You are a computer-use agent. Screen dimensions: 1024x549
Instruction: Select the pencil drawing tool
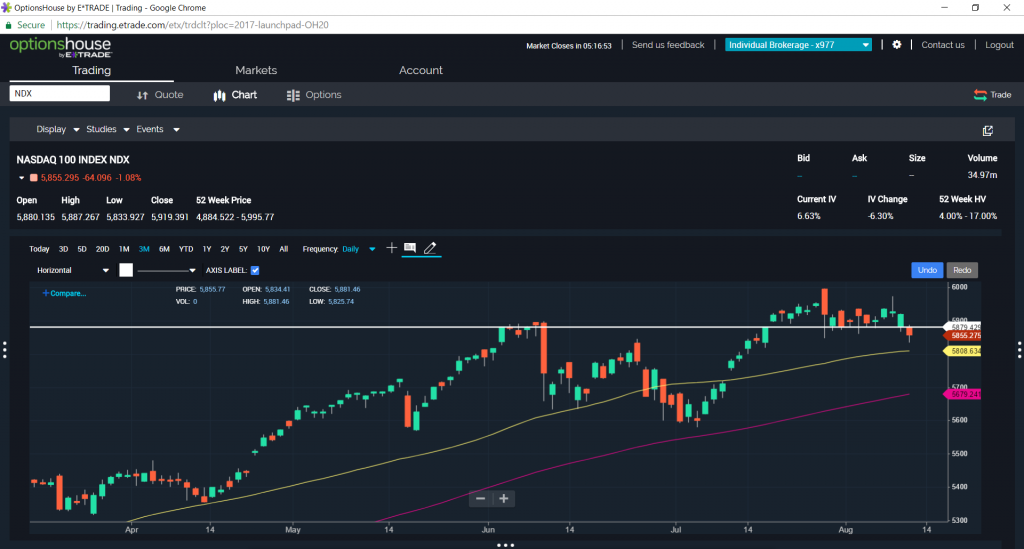(x=430, y=248)
